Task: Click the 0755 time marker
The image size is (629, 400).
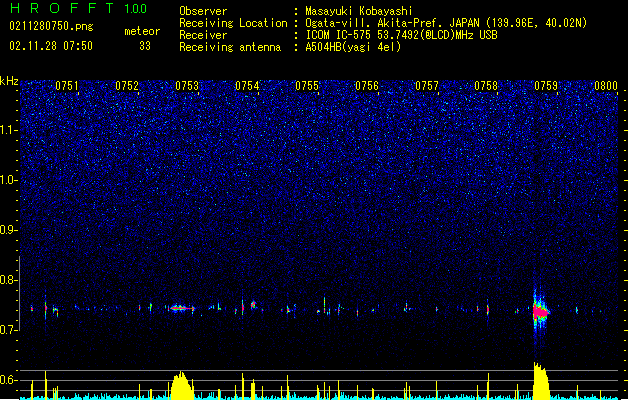Action: [307, 85]
